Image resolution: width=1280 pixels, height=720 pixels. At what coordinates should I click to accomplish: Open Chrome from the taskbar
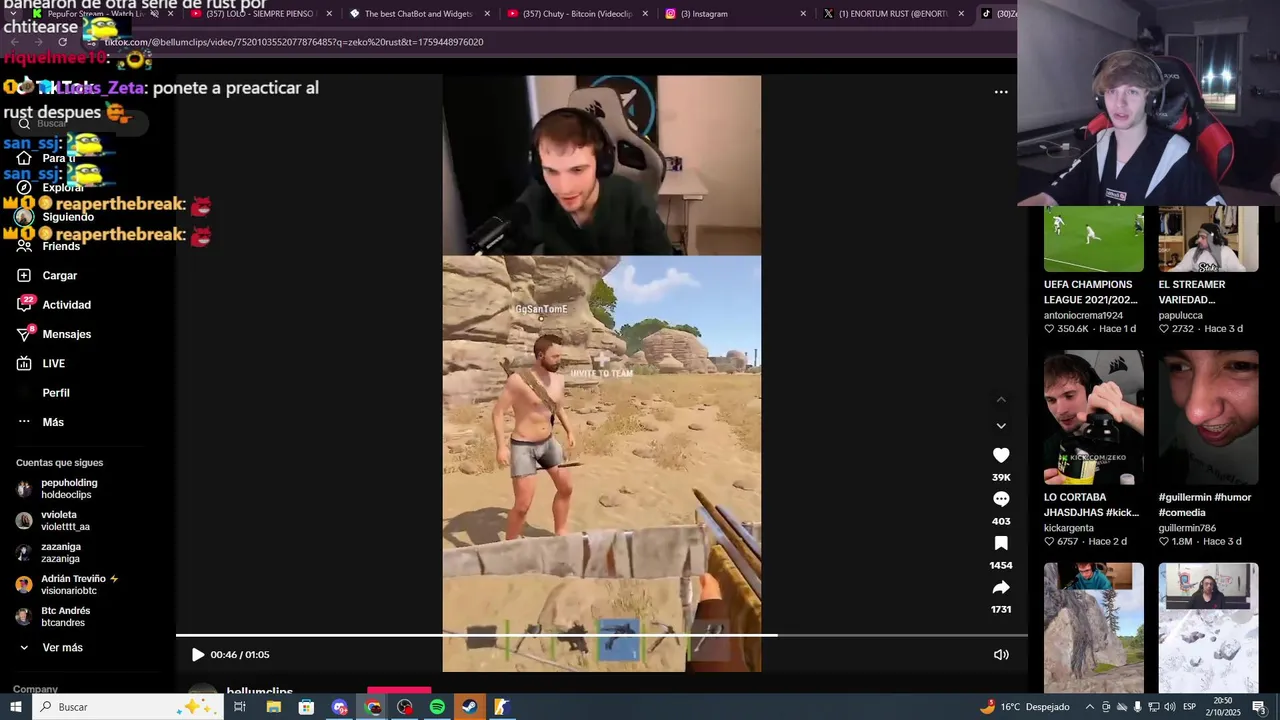click(x=373, y=707)
